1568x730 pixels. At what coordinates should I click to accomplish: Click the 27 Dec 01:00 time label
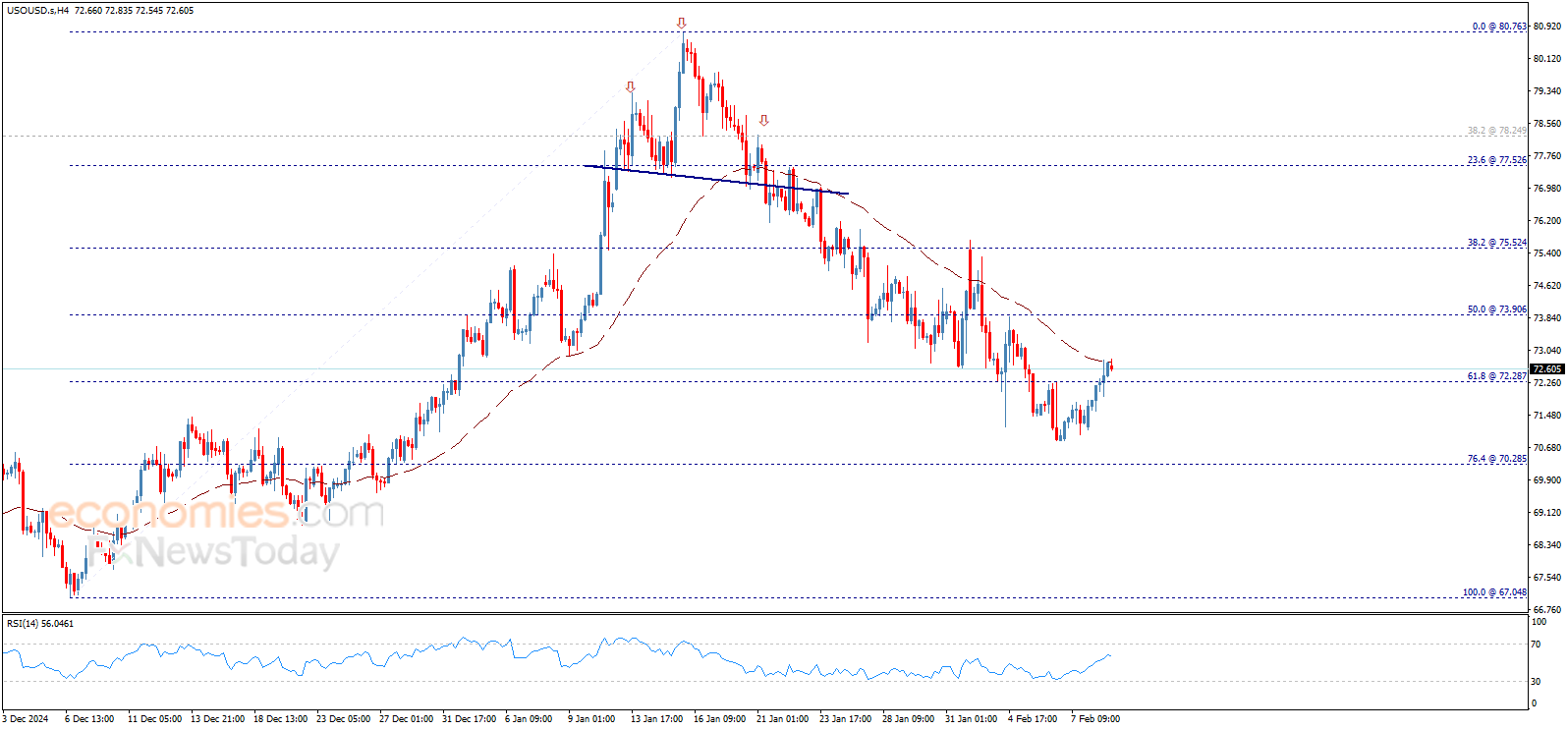pyautogui.click(x=407, y=719)
